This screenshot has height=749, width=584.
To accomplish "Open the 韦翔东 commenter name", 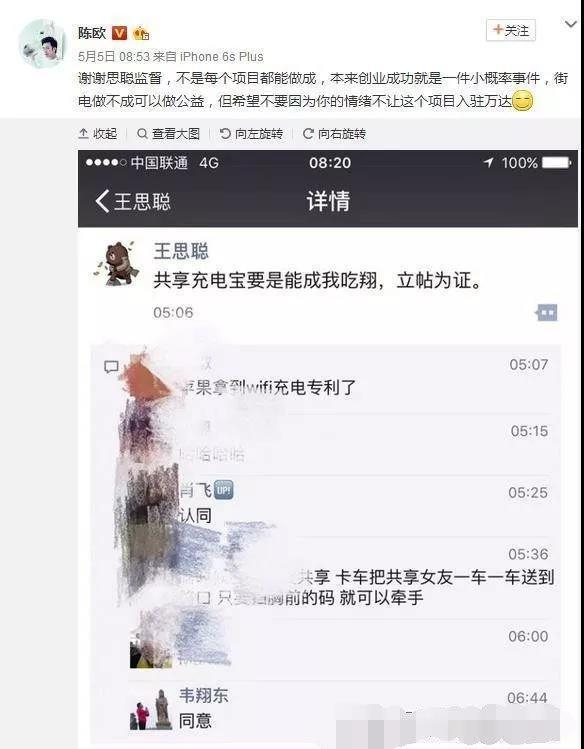I will coord(204,695).
